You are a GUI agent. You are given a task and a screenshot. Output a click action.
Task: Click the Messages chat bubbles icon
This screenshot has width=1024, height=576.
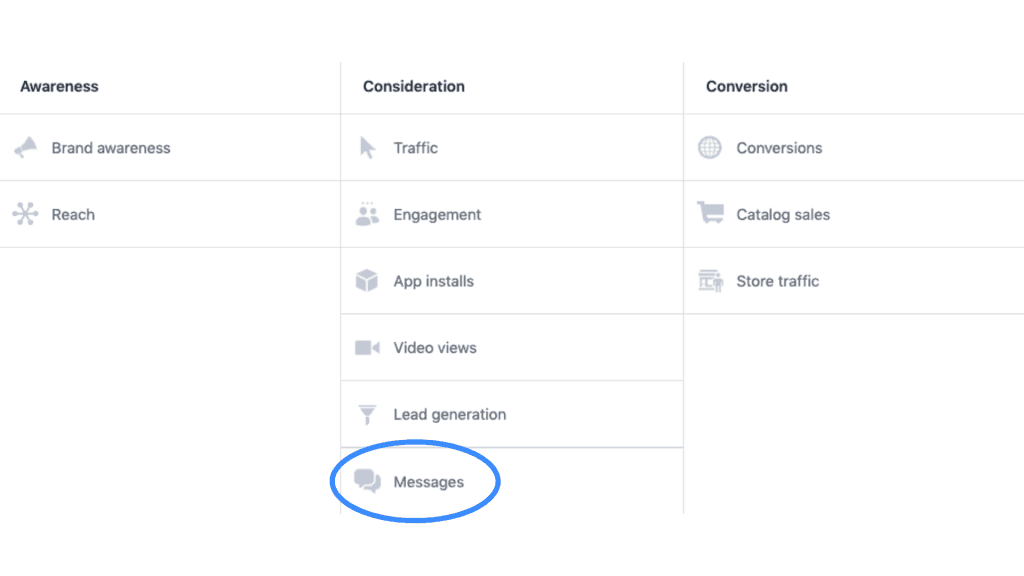pyautogui.click(x=368, y=481)
